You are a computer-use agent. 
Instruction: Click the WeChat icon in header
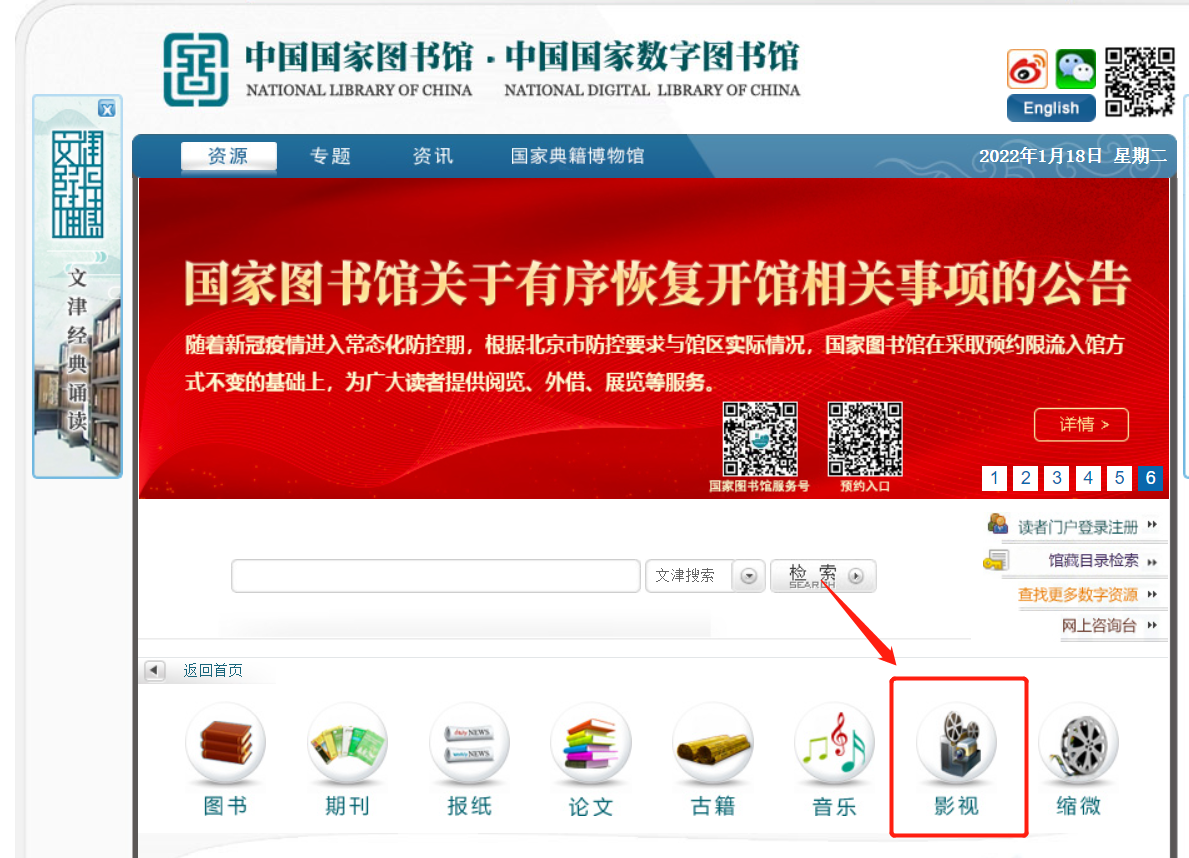[1076, 69]
